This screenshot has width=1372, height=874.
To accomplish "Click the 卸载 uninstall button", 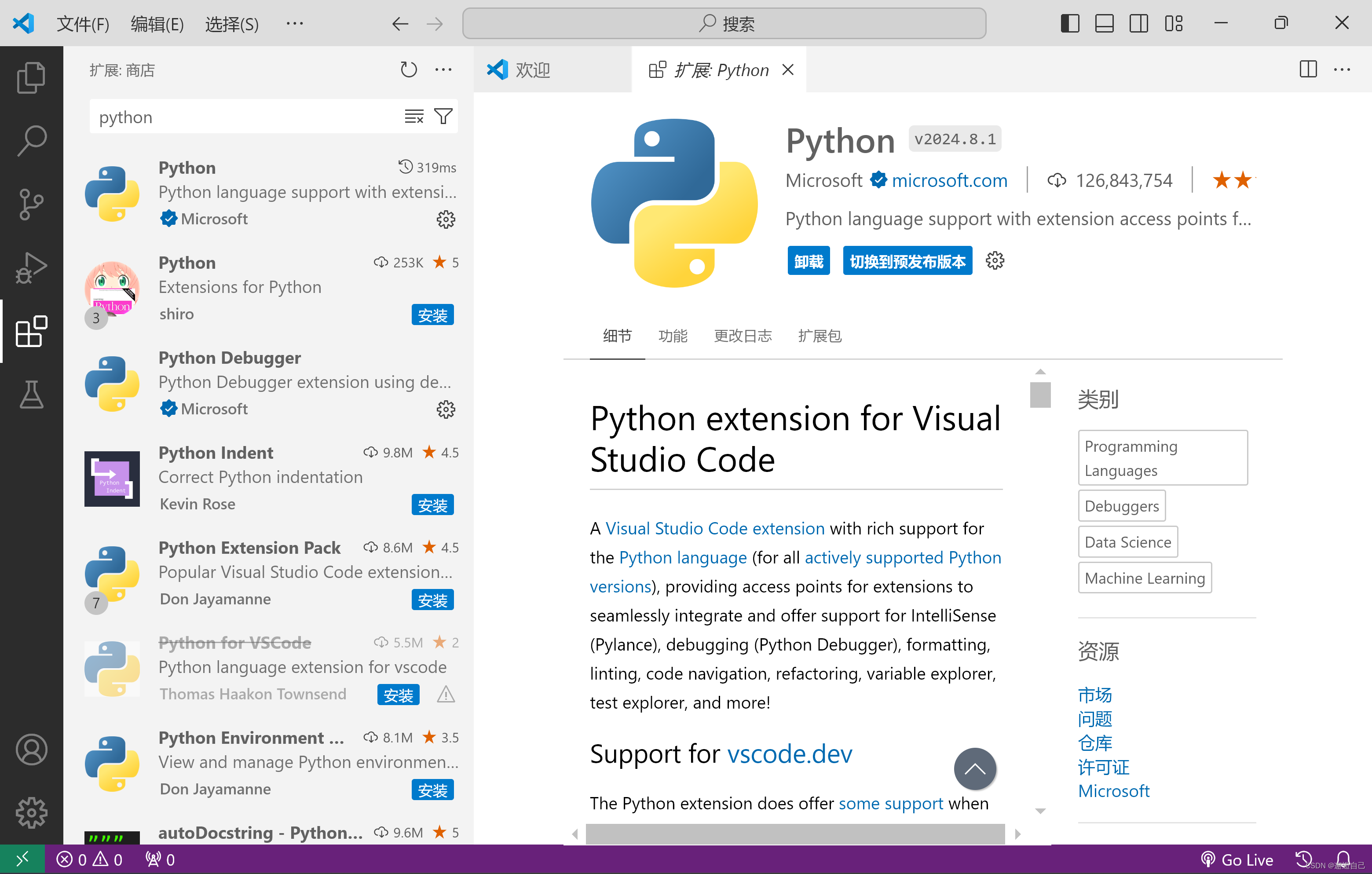I will point(808,261).
